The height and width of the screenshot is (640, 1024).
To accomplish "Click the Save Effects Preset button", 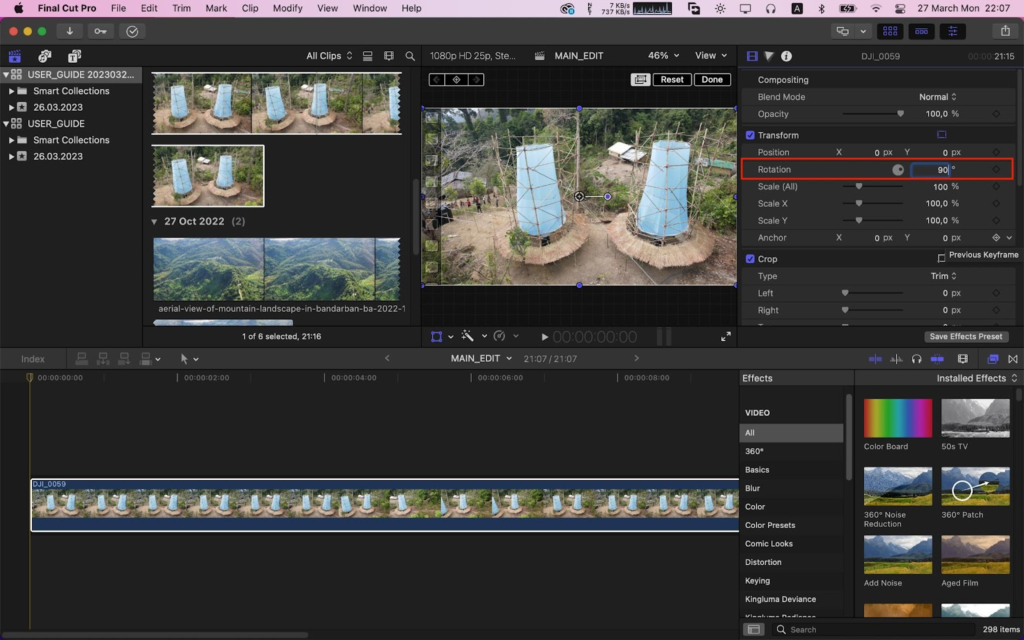I will pos(965,336).
